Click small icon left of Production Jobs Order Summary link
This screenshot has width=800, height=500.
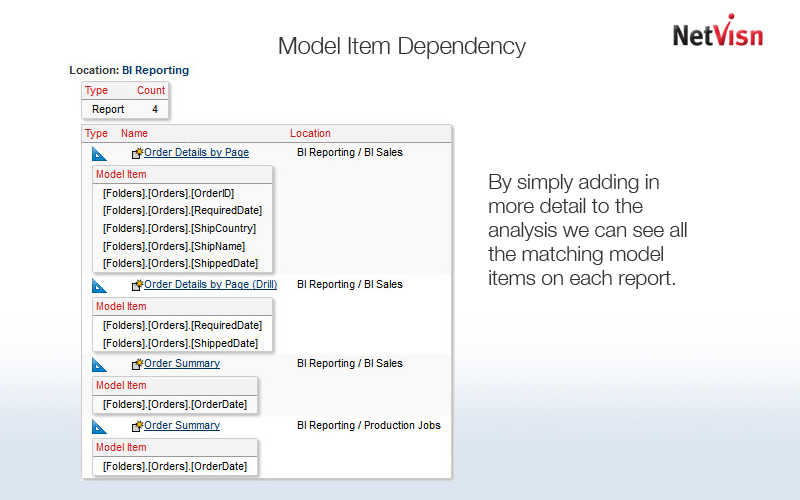(x=137, y=426)
